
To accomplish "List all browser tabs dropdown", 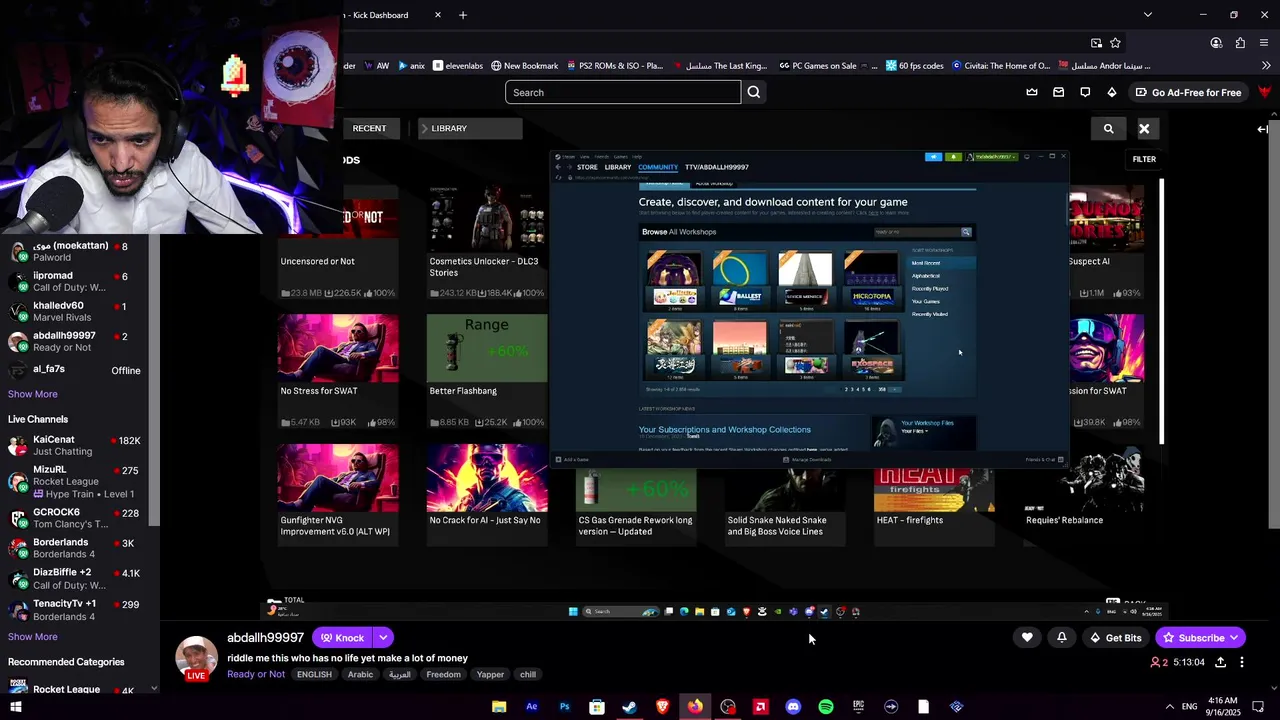I will coord(1148,15).
